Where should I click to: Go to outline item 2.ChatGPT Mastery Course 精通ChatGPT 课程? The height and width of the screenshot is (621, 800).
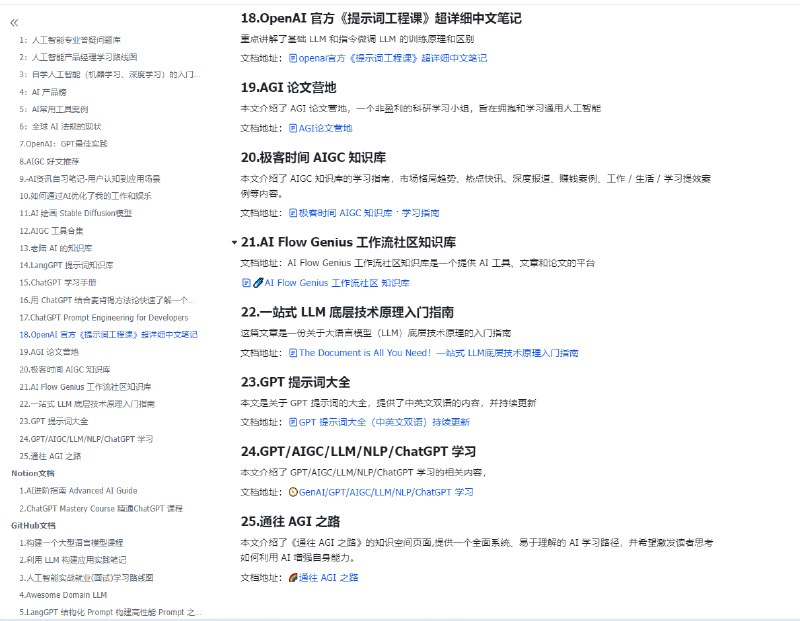click(101, 508)
